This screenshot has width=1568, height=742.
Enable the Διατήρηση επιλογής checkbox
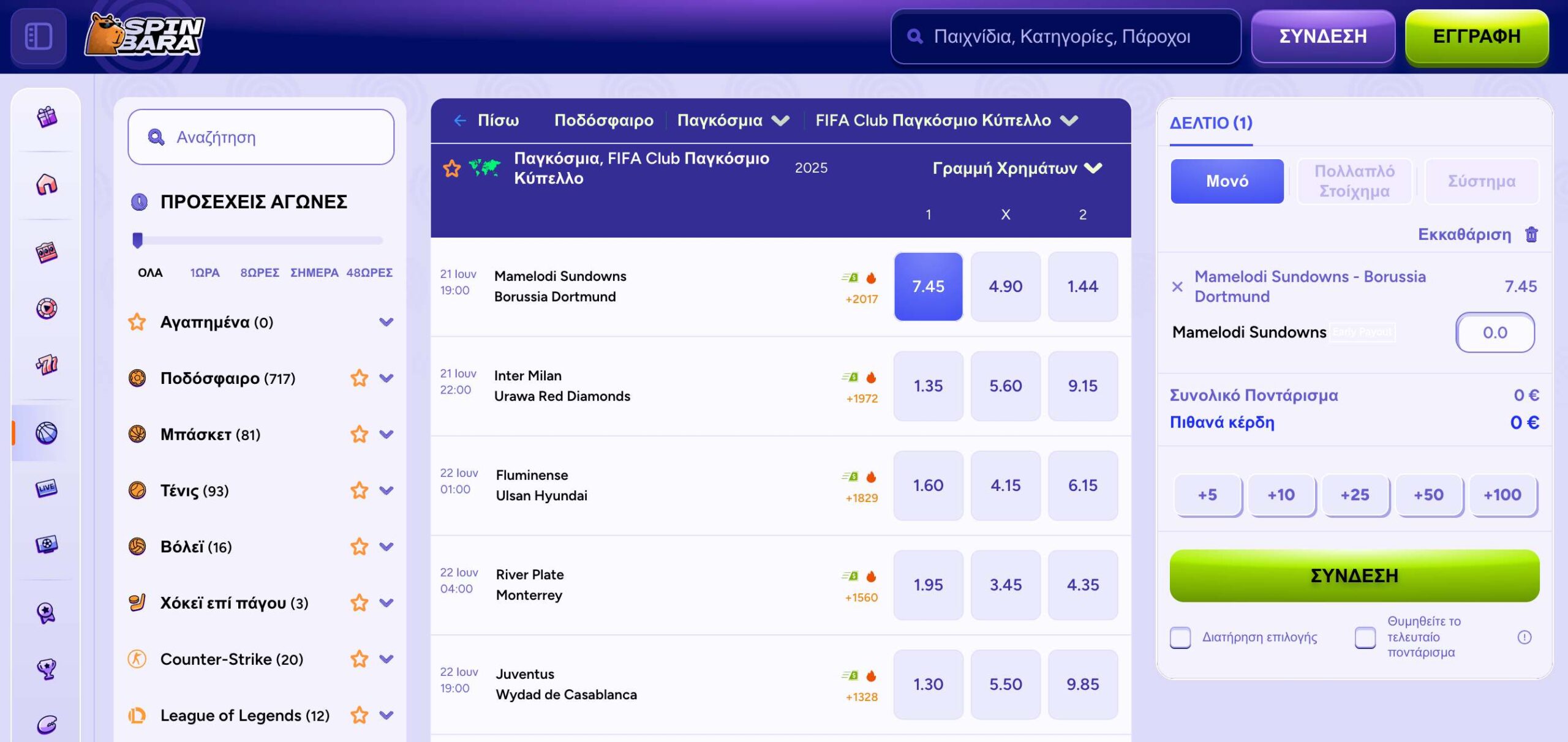pyautogui.click(x=1180, y=637)
